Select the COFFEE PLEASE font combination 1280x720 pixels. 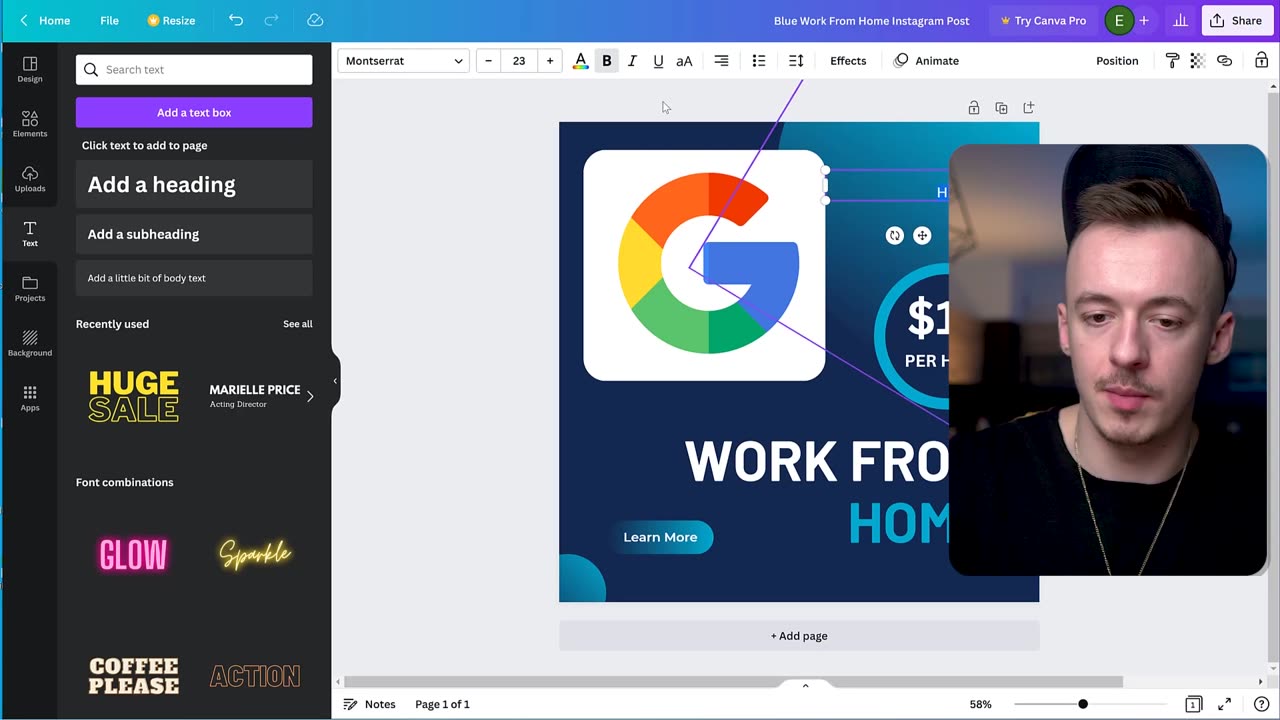133,676
